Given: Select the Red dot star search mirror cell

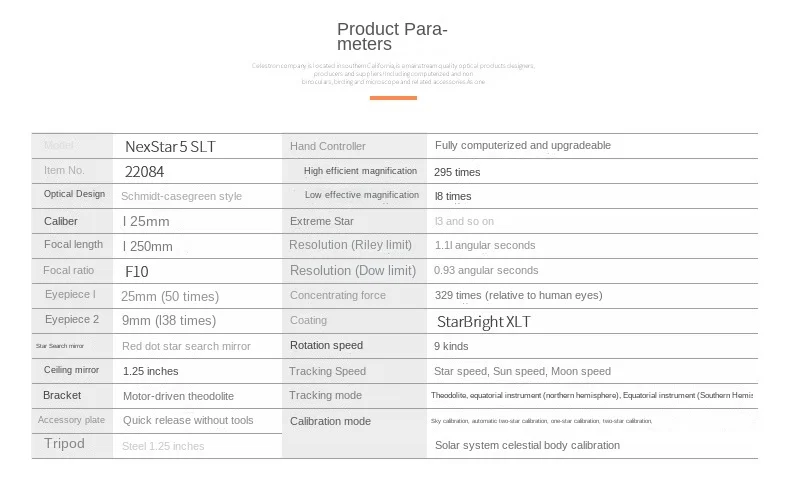Looking at the screenshot, I should (186, 346).
